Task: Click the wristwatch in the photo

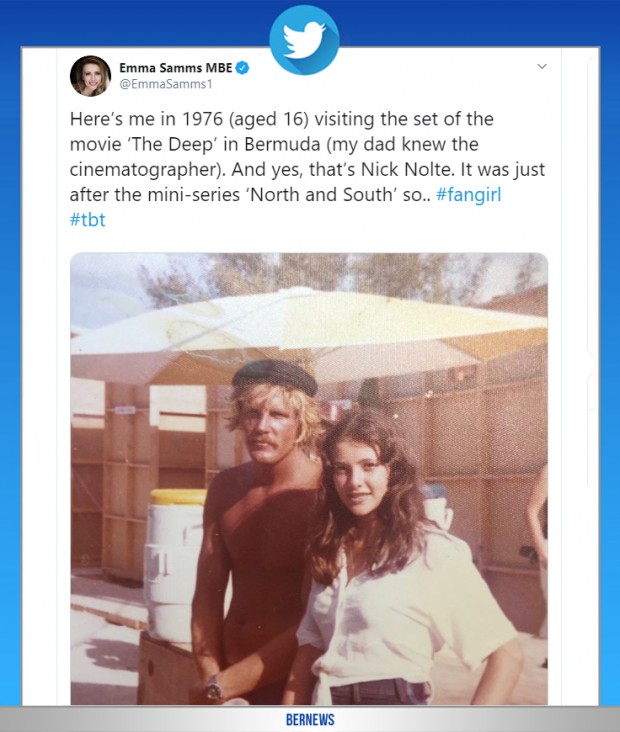Action: [x=213, y=687]
